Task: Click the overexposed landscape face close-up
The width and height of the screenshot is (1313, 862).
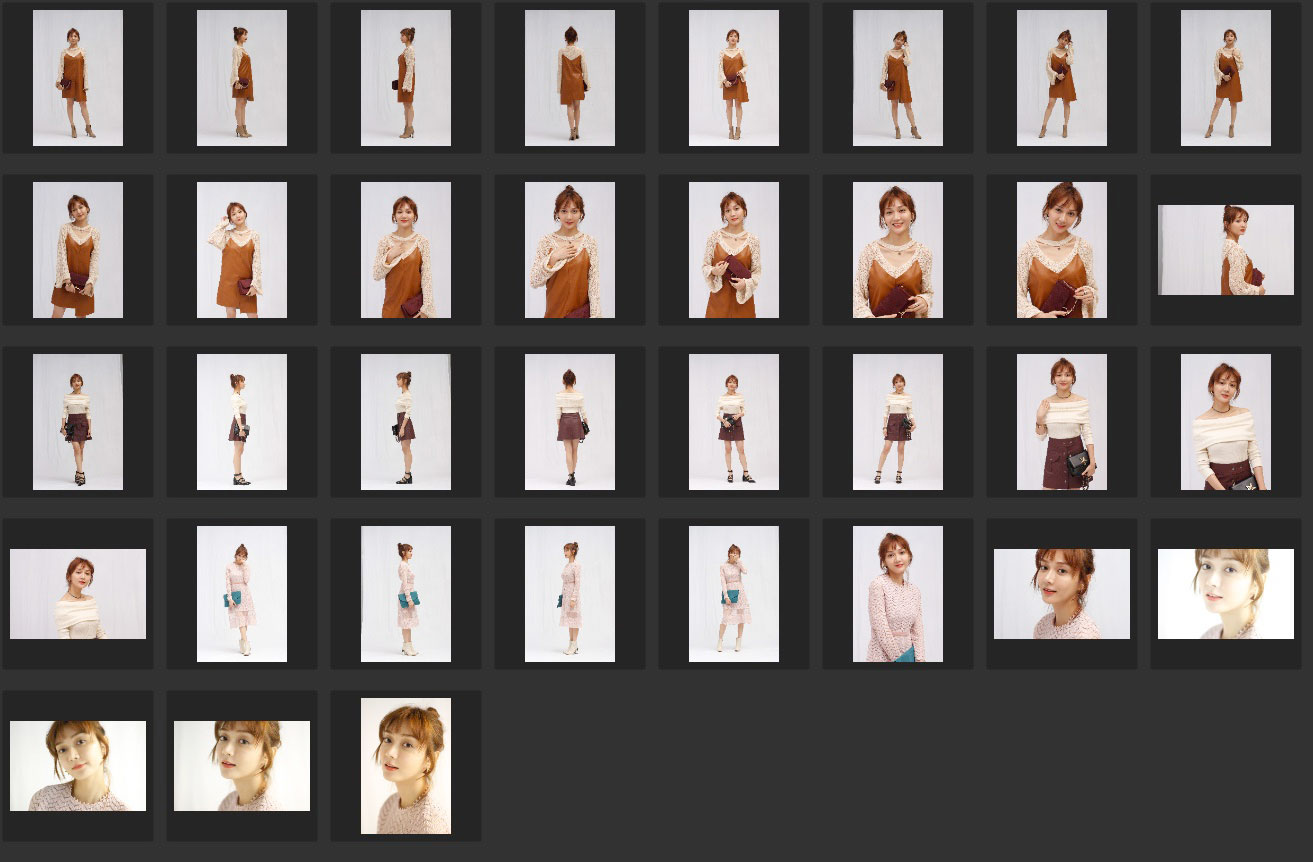Action: tap(1225, 594)
